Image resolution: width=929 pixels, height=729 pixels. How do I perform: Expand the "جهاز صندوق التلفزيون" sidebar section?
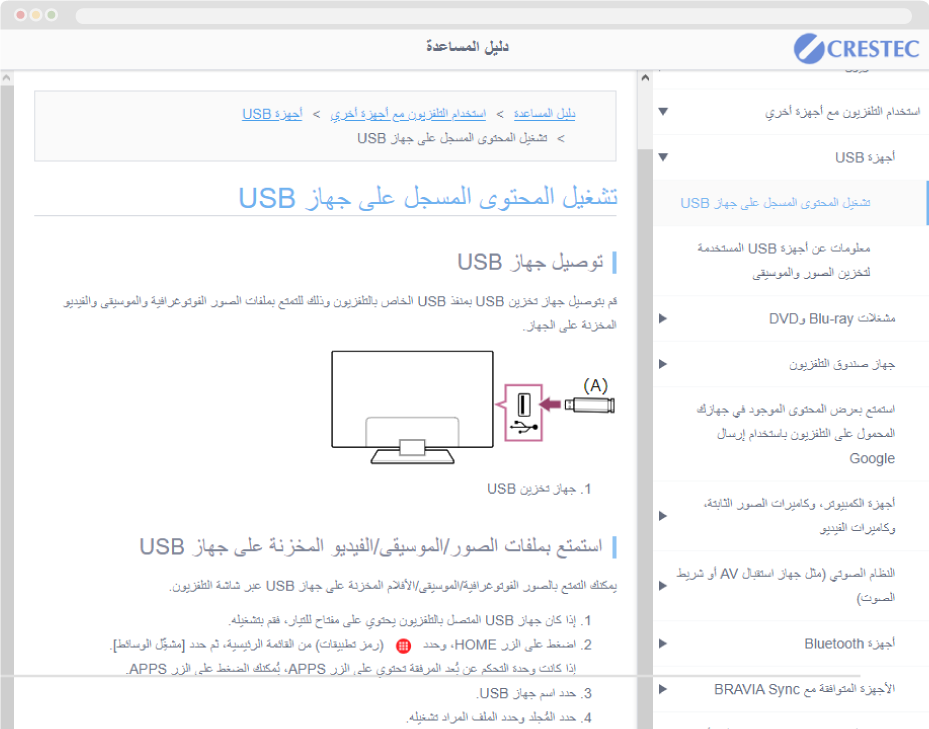(x=663, y=365)
